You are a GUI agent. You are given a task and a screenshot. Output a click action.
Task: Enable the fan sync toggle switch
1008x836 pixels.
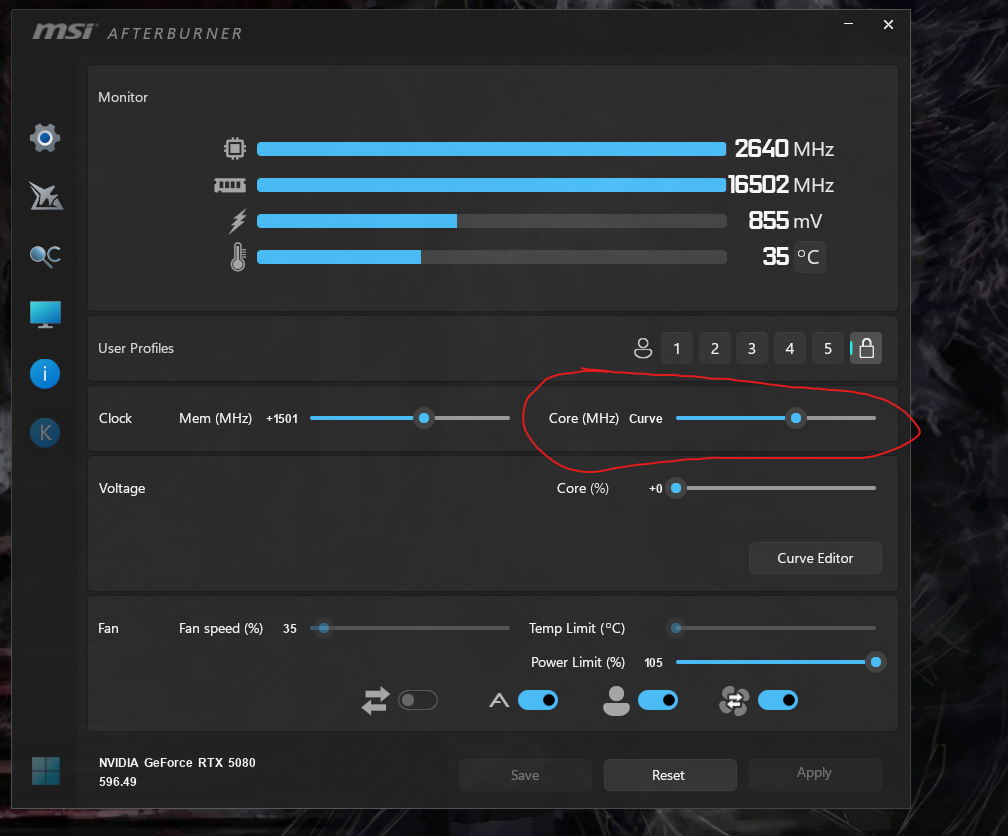418,700
